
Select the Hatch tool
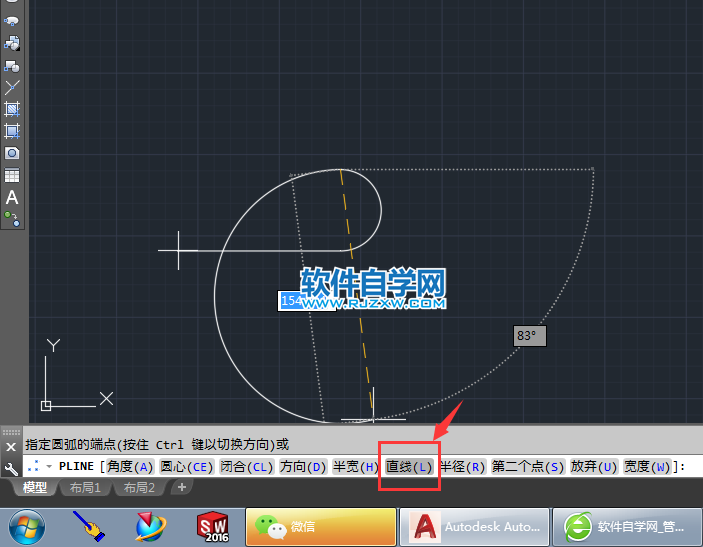12,109
